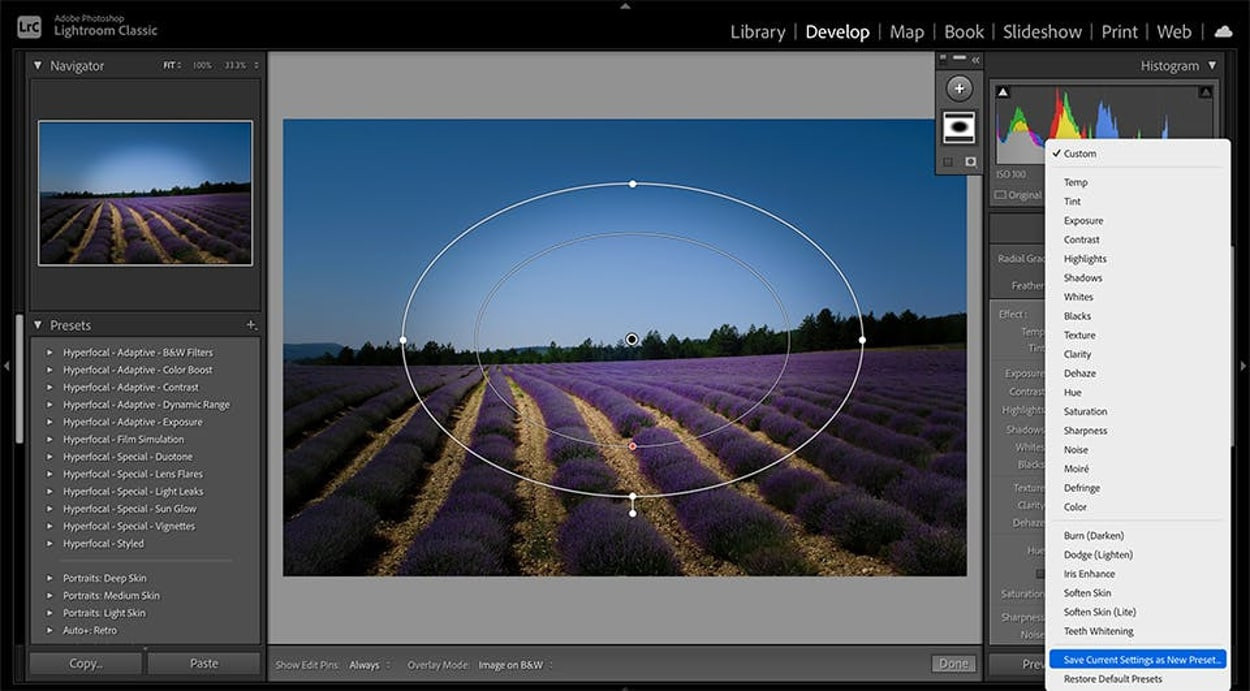The image size is (1250, 691).
Task: Collapse the masks panel with double-arrow icon
Action: coord(975,60)
